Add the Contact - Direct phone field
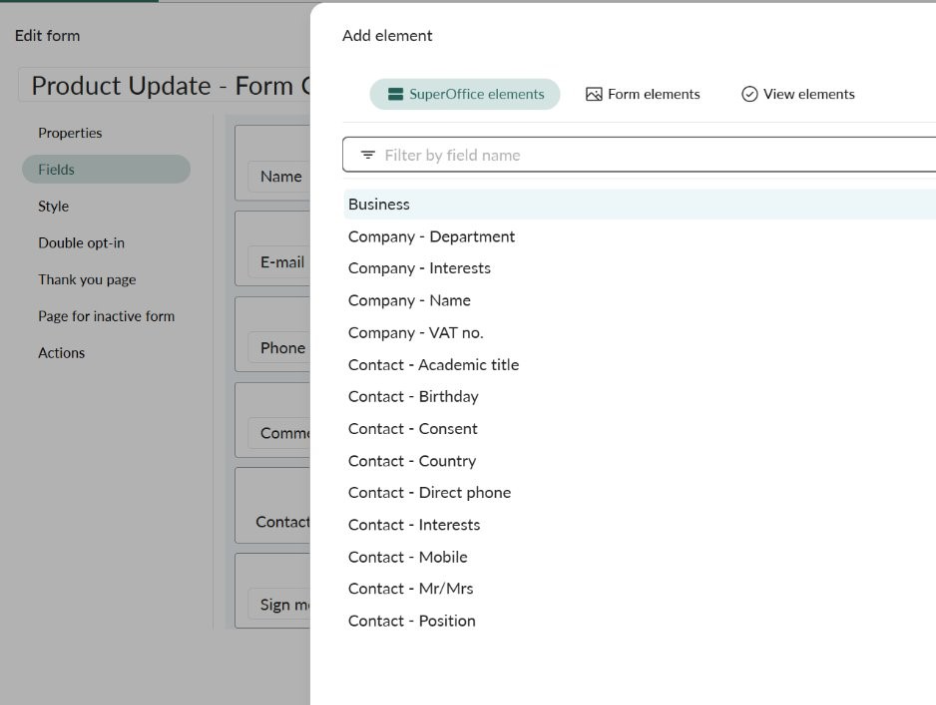Image resolution: width=936 pixels, height=705 pixels. click(x=429, y=493)
